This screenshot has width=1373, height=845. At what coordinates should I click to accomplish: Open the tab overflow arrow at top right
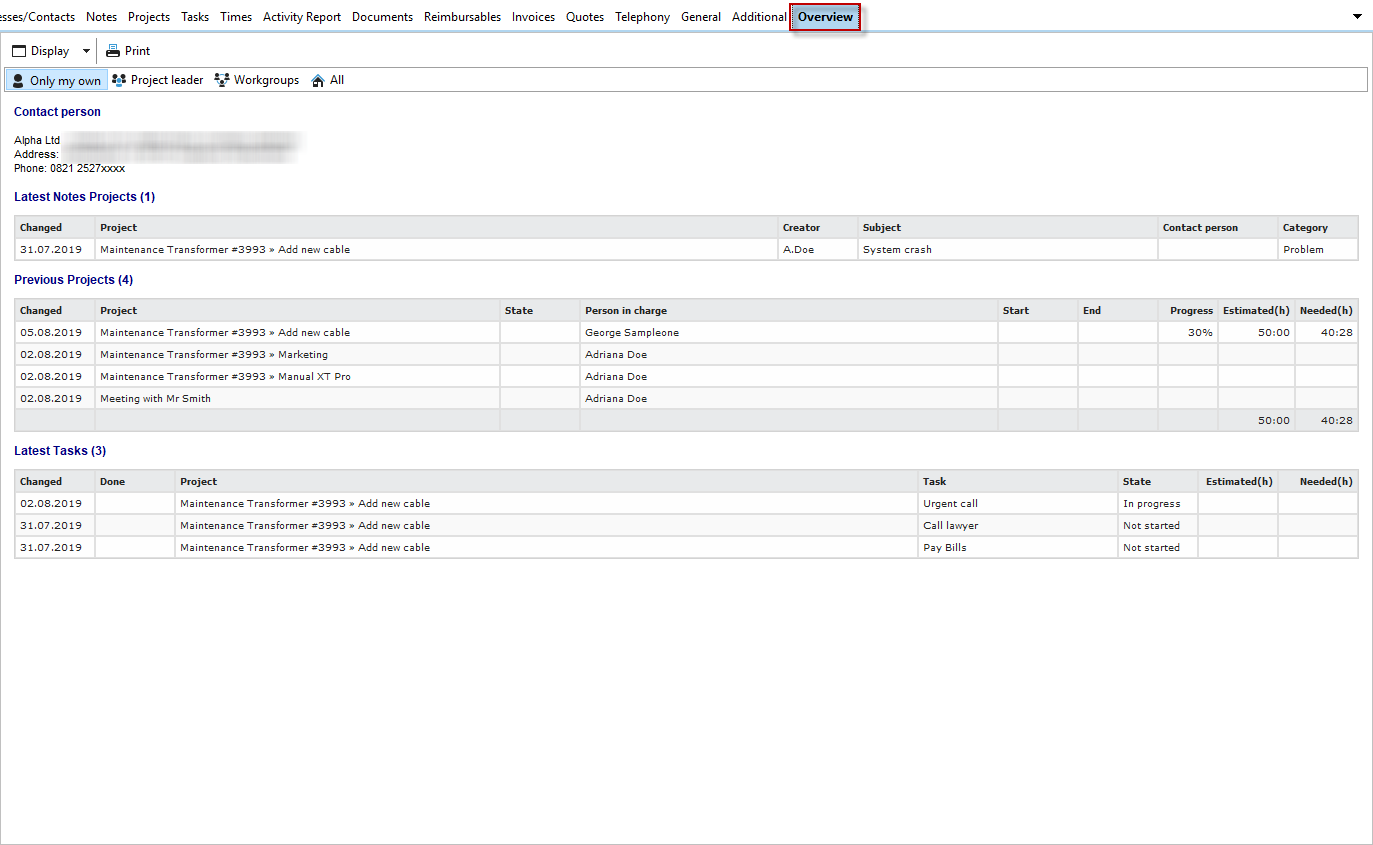tap(1357, 16)
